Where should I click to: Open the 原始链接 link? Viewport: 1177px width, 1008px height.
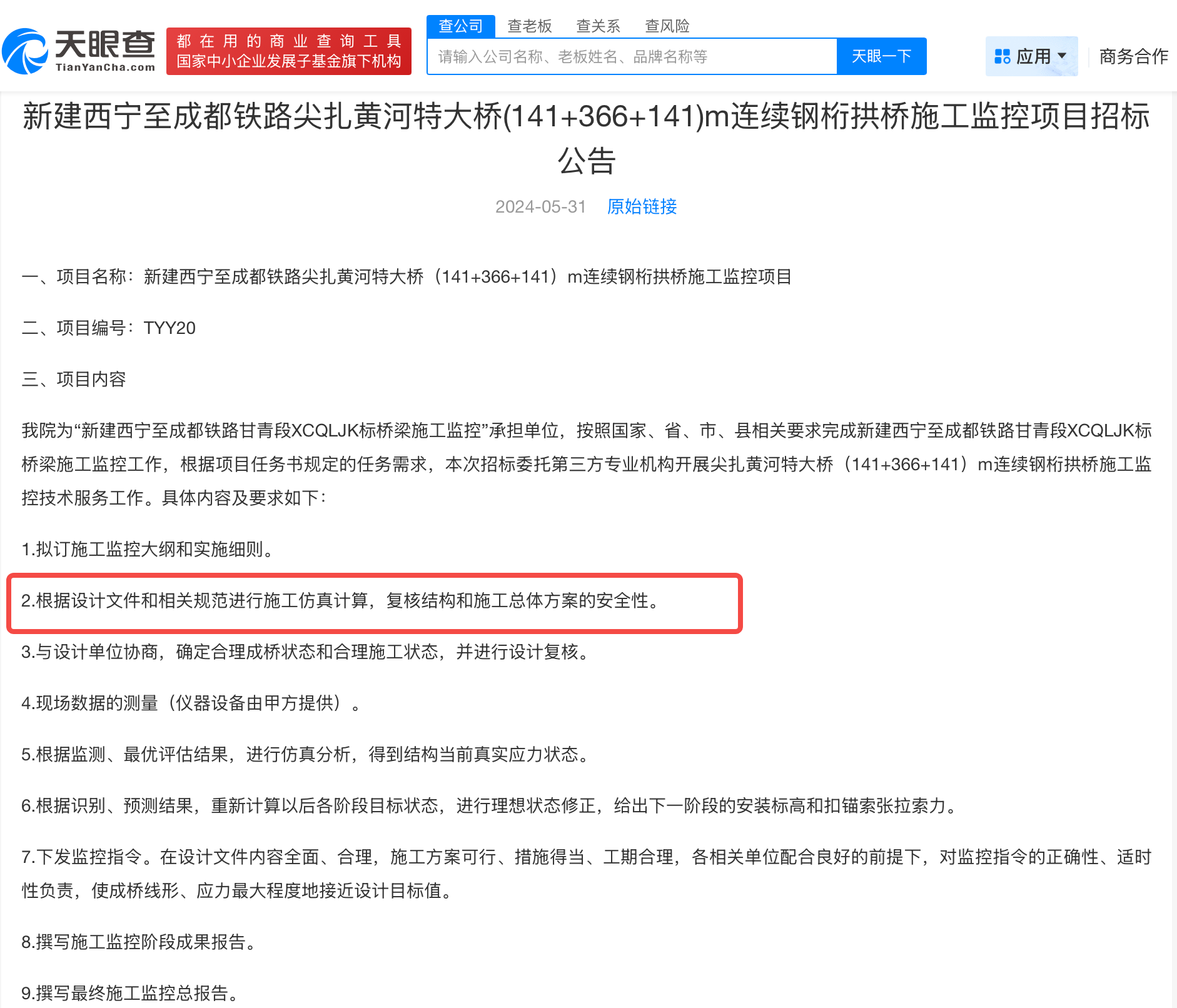tap(641, 206)
